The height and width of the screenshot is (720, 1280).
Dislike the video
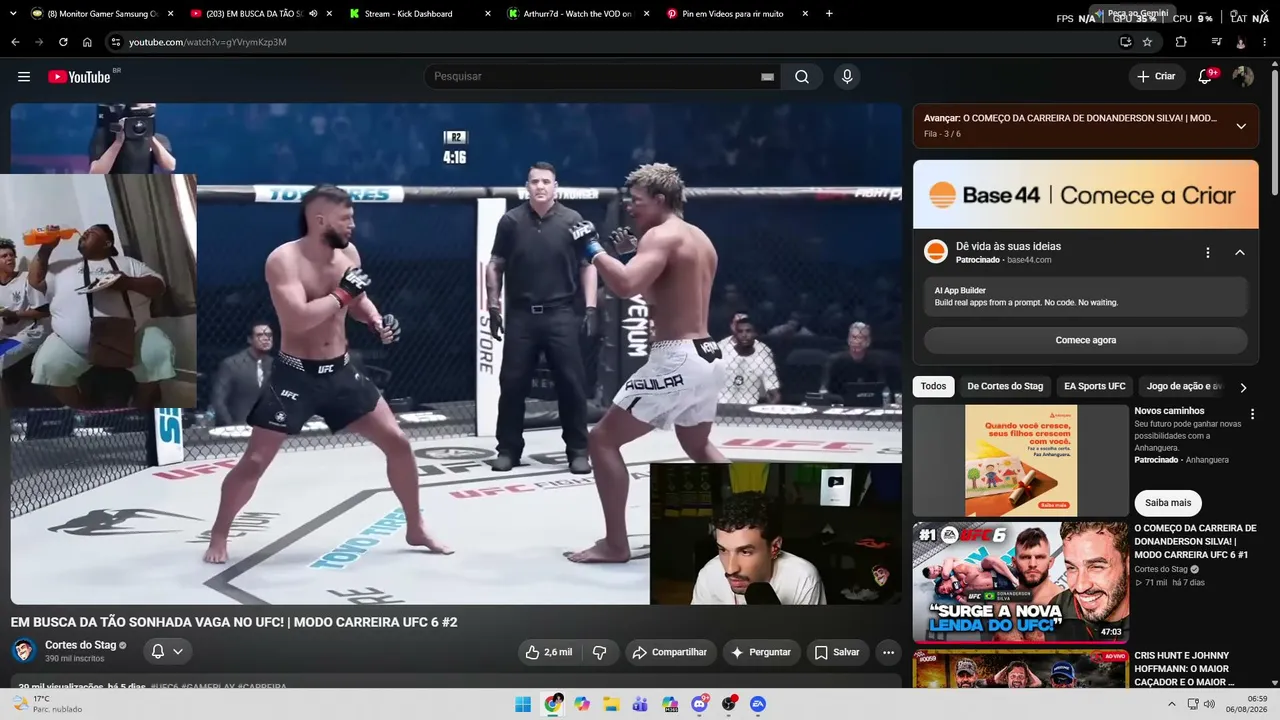[600, 652]
